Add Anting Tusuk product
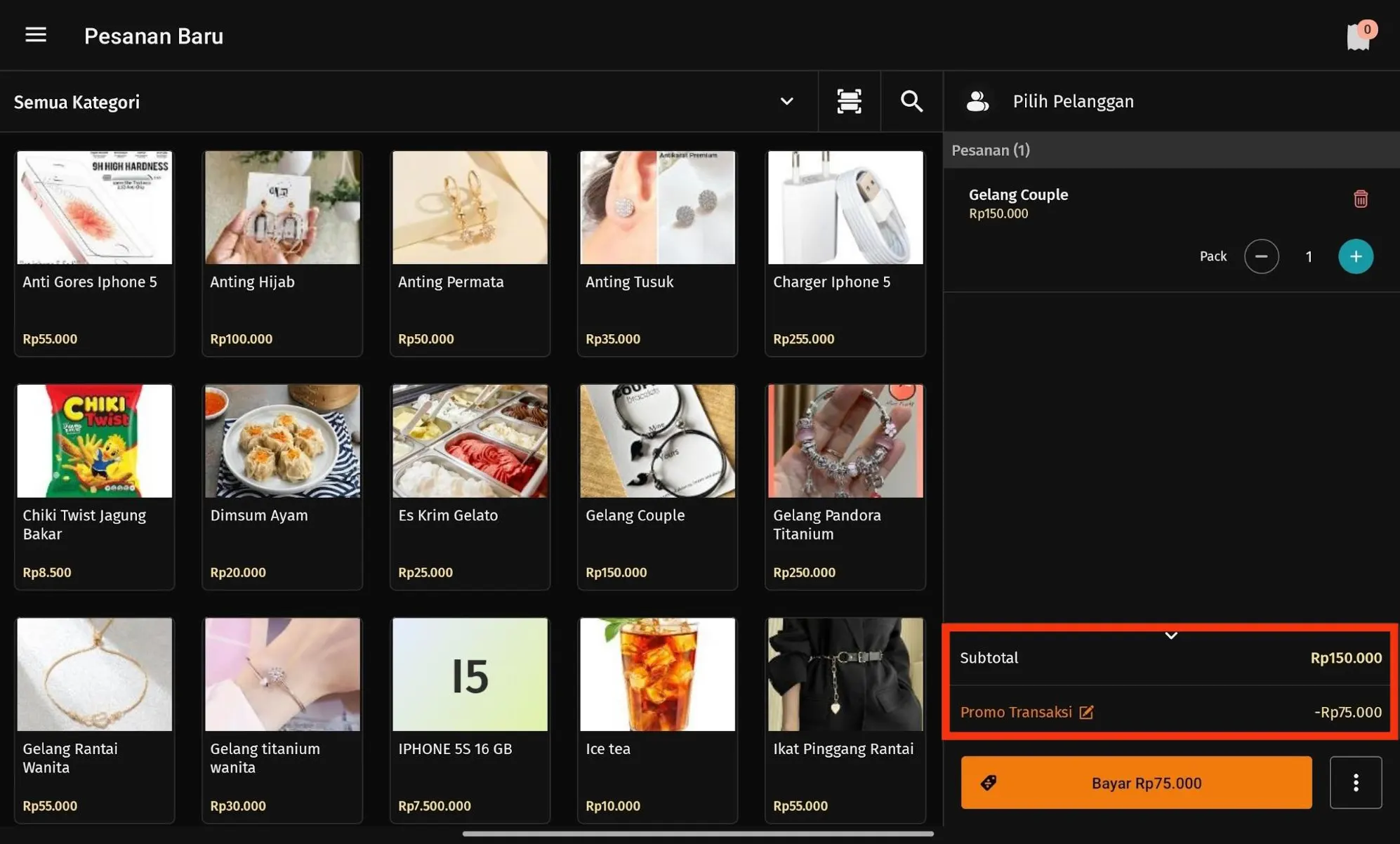Viewport: 1400px width, 844px height. [x=657, y=253]
